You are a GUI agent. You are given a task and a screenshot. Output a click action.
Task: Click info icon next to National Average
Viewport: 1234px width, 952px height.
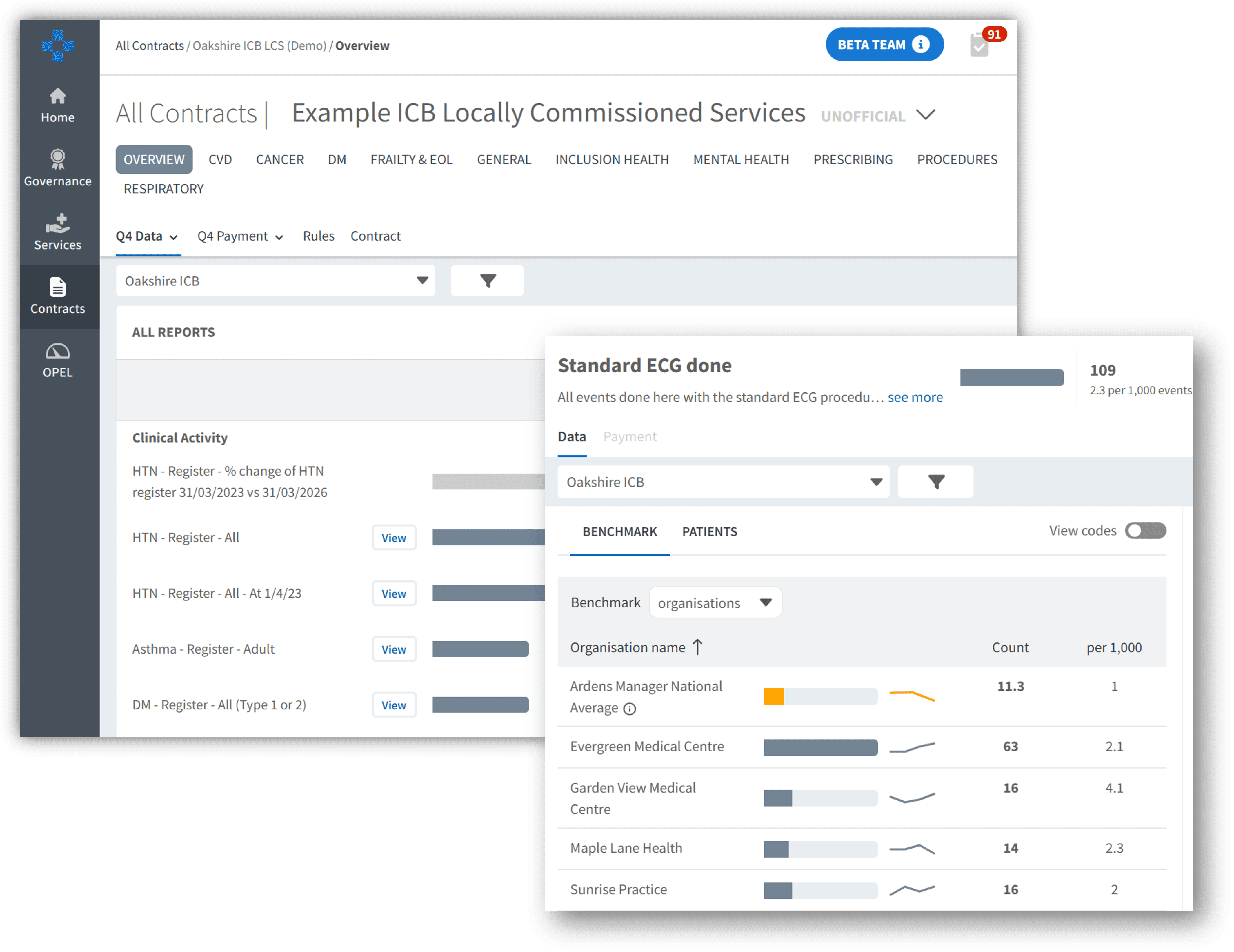click(629, 709)
